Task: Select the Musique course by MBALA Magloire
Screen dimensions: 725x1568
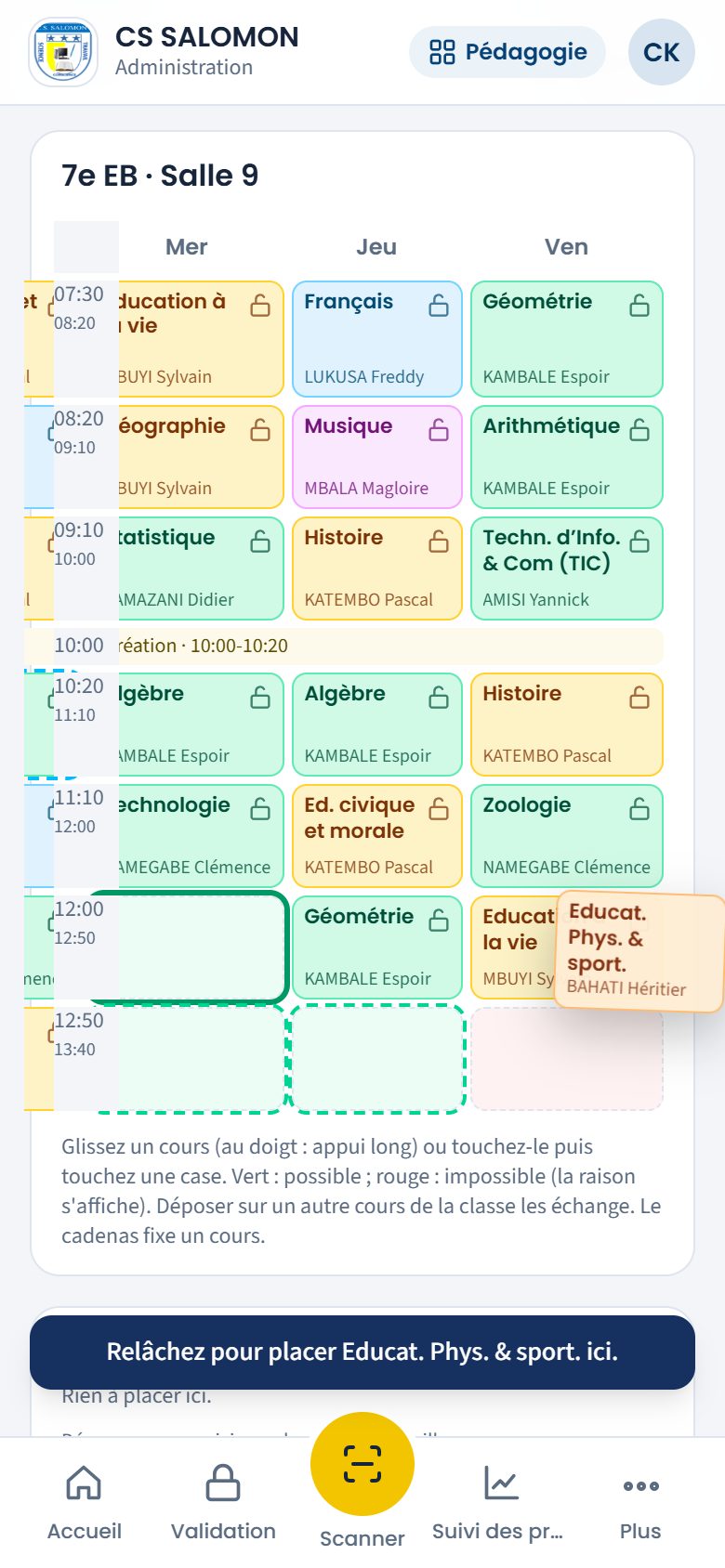Action: coord(376,457)
